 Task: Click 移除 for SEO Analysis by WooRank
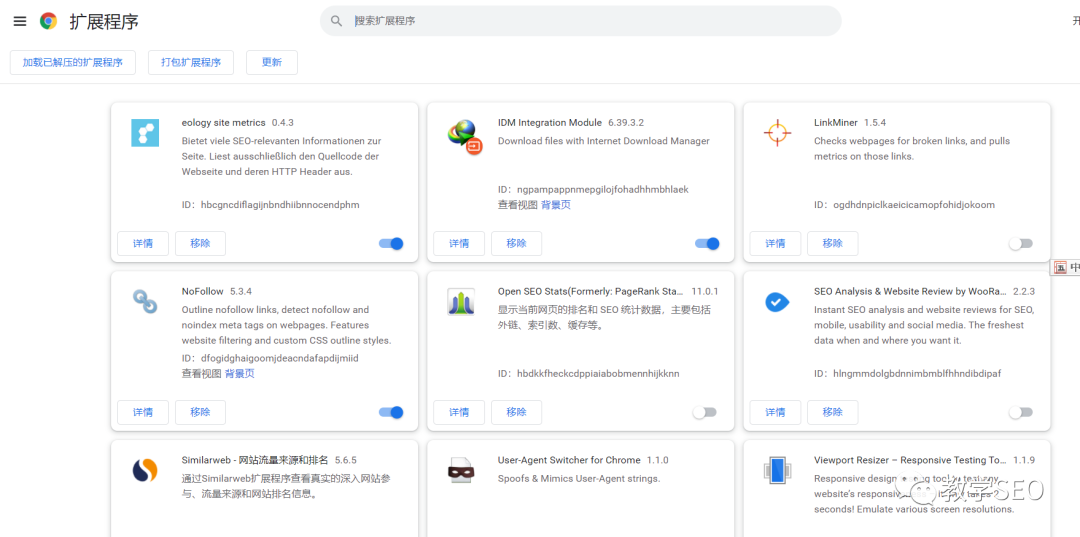pos(833,412)
